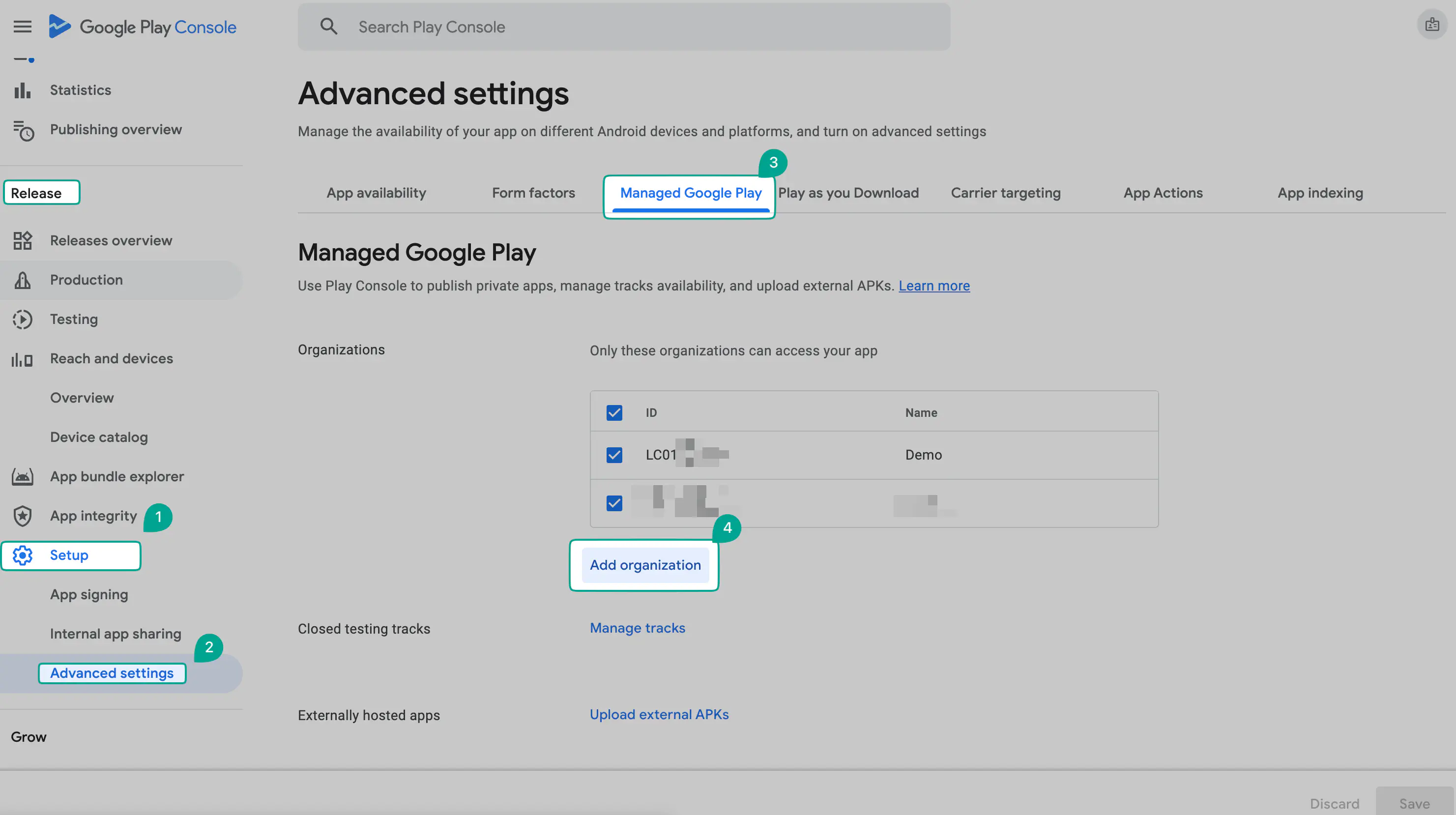Click the App integrity shield icon

[23, 516]
